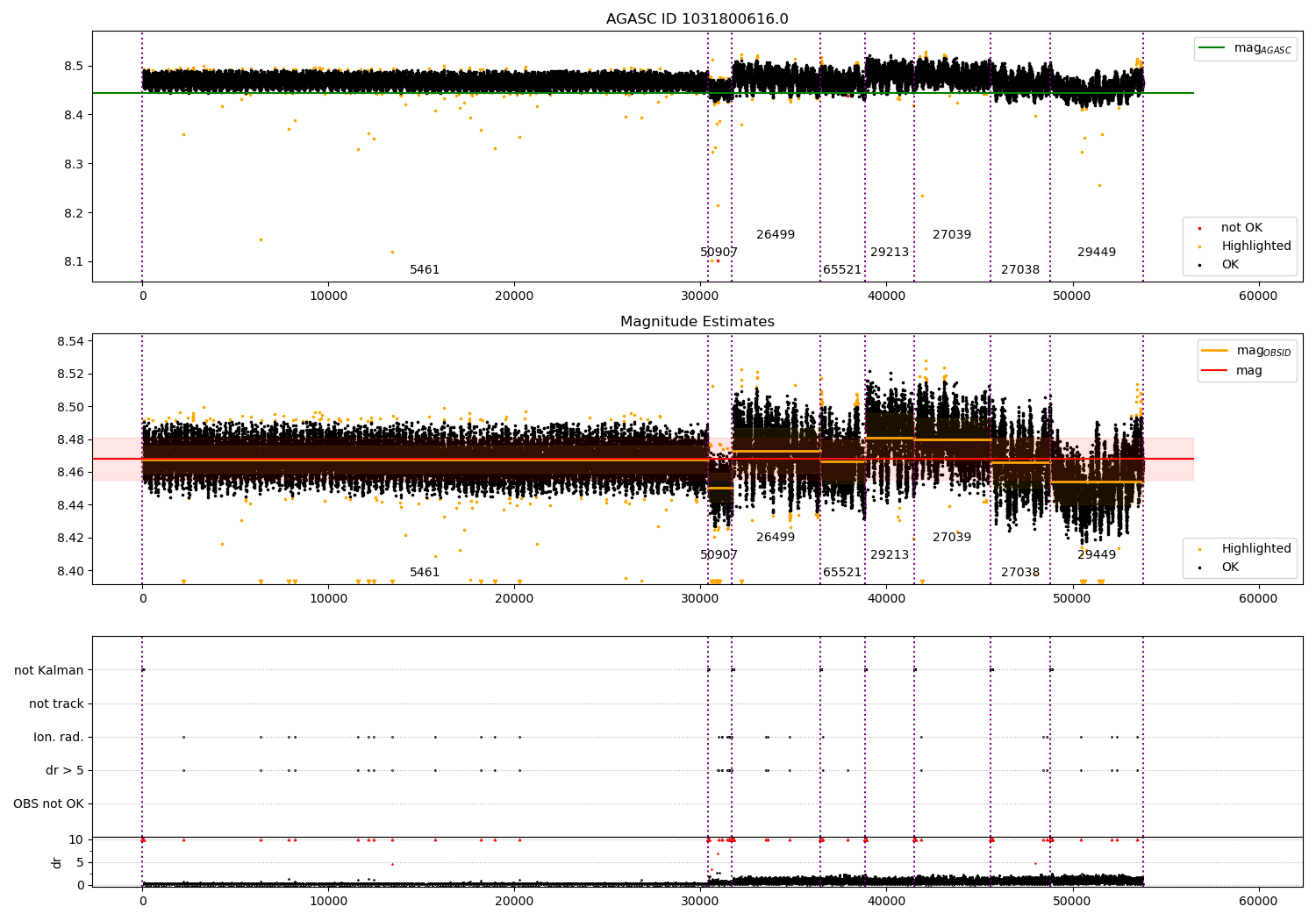Click the 8.54 y-axis tick label

point(70,341)
